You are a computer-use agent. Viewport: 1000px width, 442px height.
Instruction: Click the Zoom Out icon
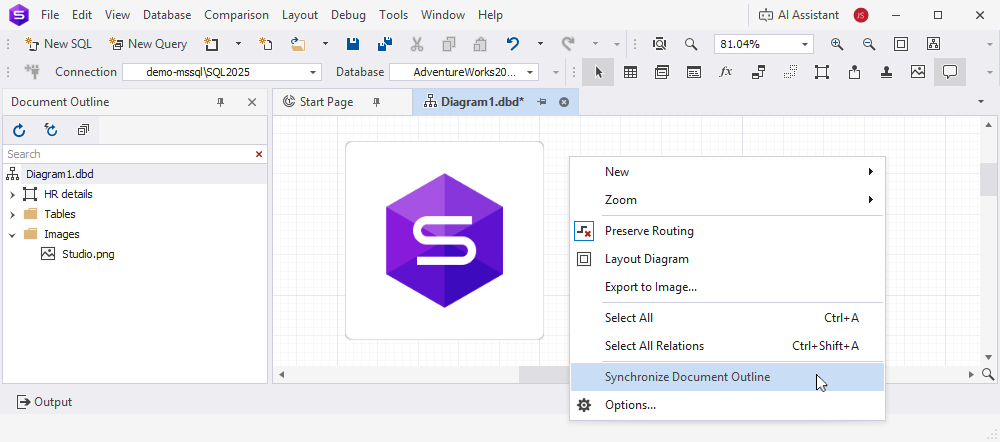[x=869, y=44]
